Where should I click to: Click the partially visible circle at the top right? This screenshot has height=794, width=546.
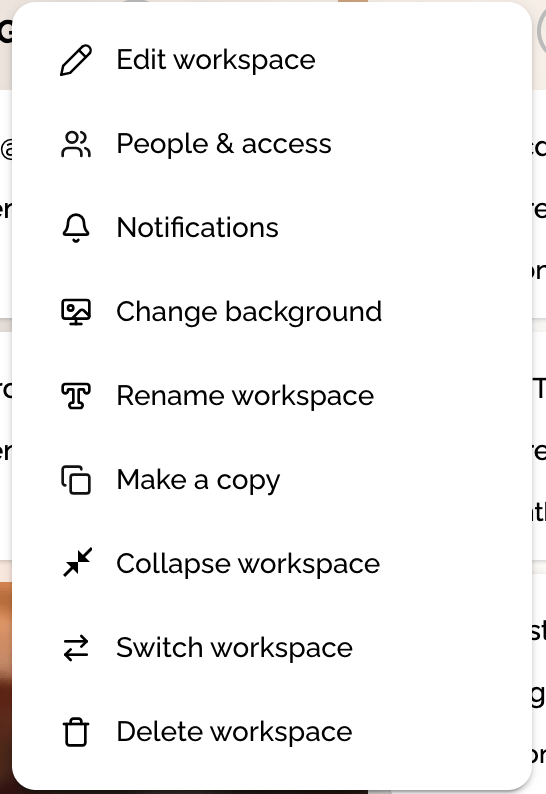click(541, 30)
